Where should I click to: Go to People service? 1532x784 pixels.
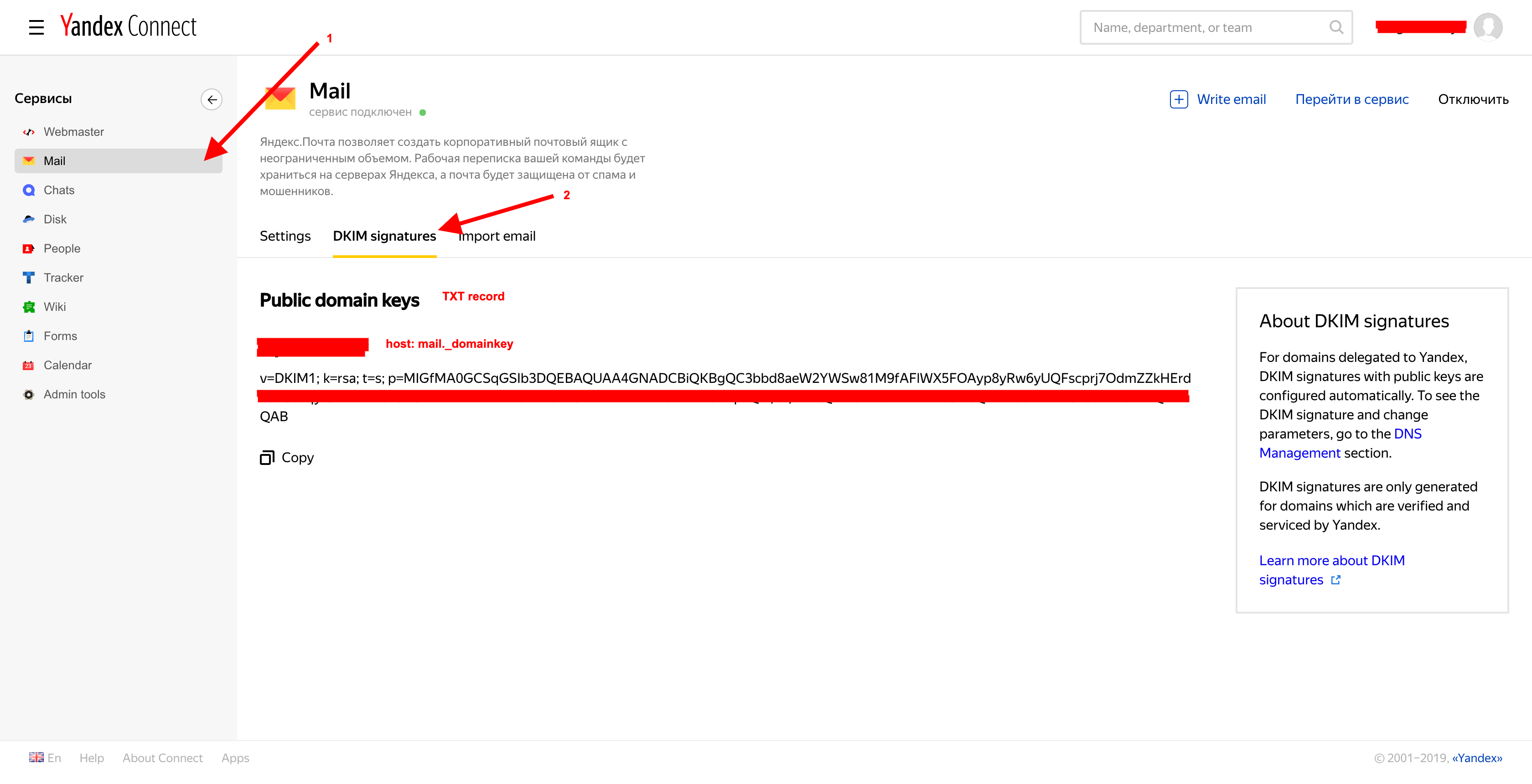(119, 248)
